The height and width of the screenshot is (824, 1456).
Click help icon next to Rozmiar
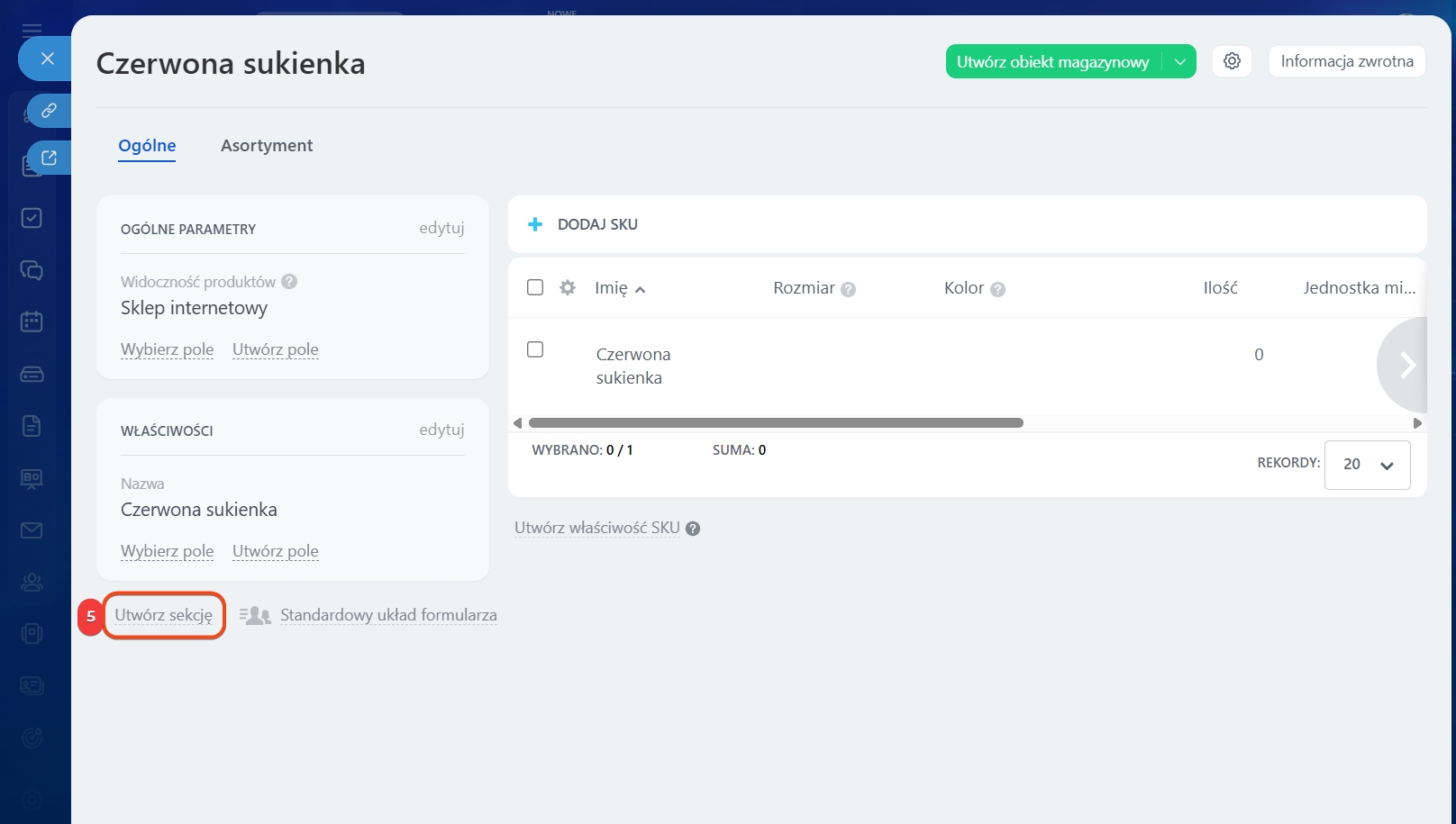848,289
